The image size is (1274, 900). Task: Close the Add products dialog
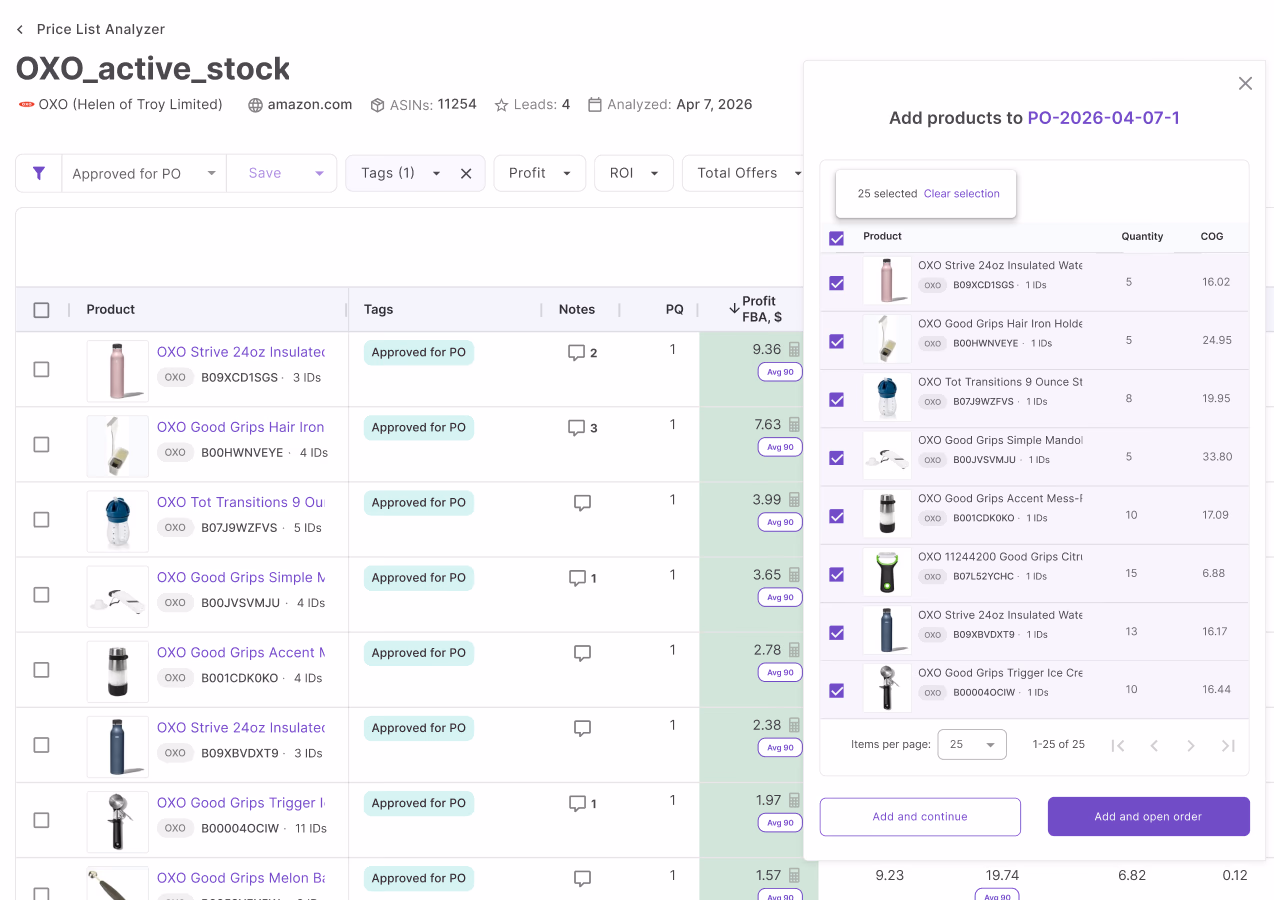point(1245,84)
